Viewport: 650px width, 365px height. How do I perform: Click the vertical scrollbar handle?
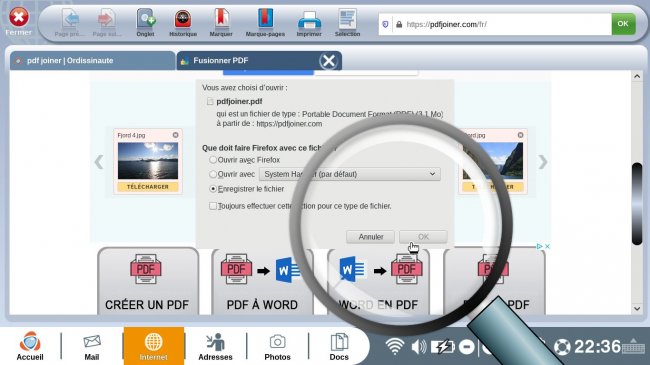637,203
